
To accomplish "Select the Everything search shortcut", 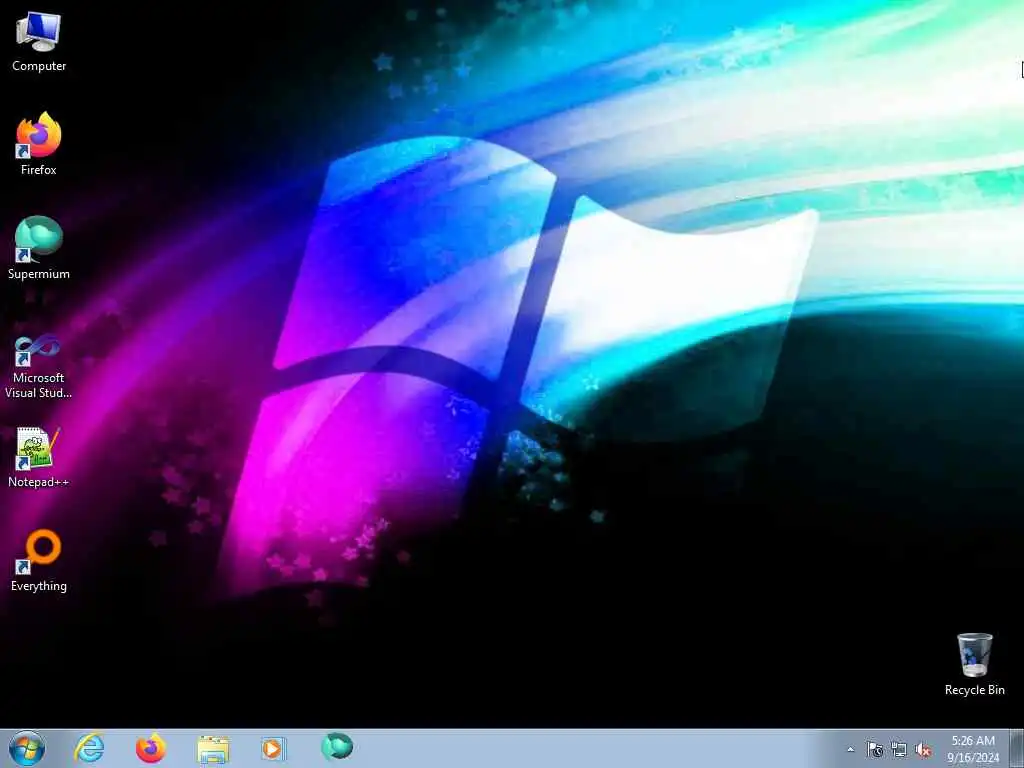I will tap(39, 560).
